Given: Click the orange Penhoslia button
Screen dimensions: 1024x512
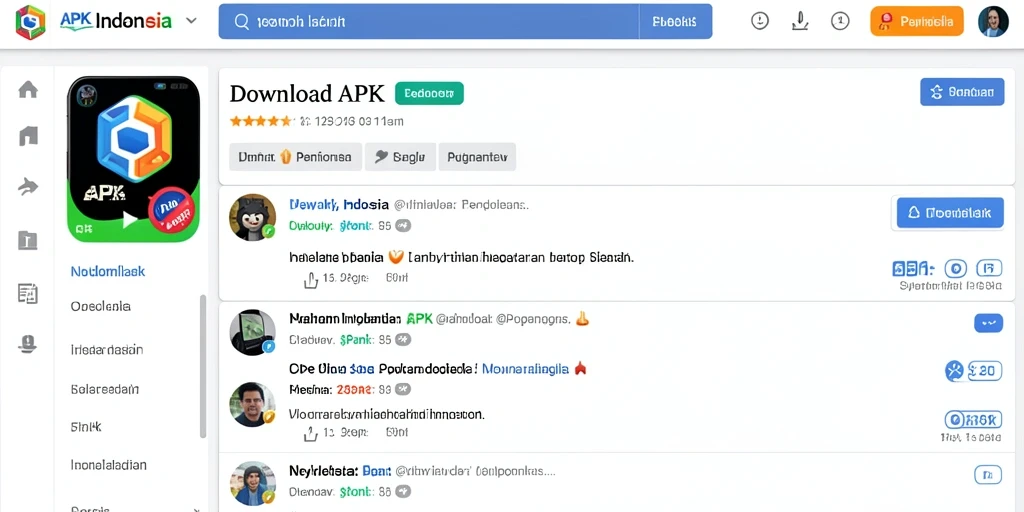Looking at the screenshot, I should pos(916,22).
